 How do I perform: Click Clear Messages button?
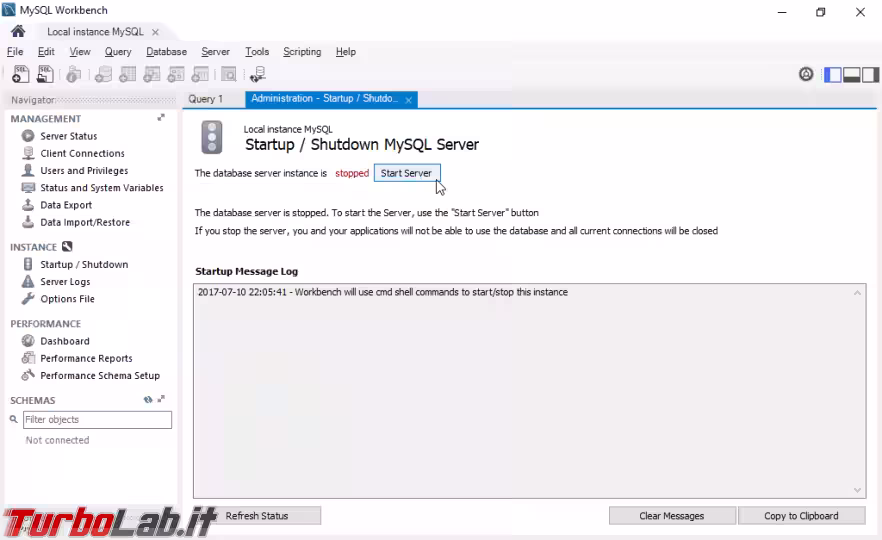coord(672,516)
